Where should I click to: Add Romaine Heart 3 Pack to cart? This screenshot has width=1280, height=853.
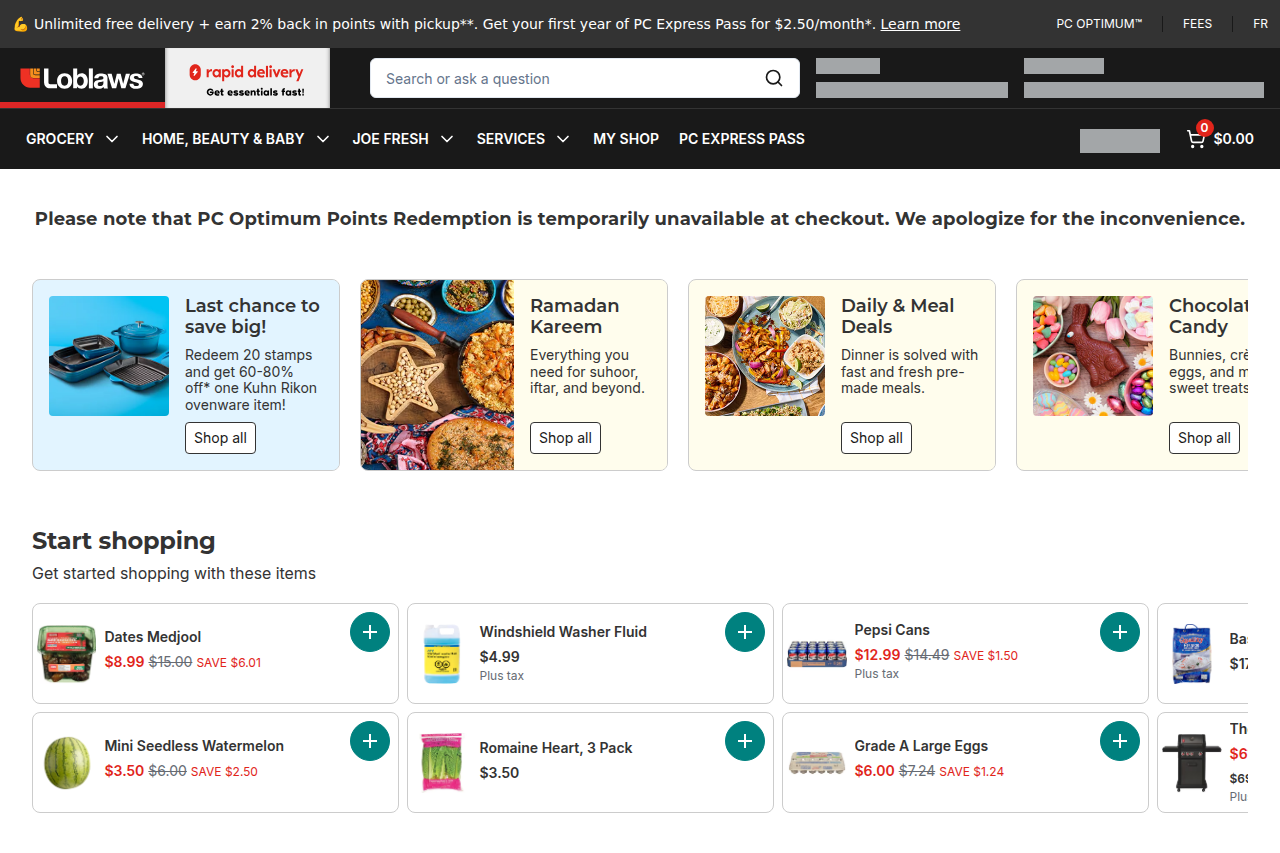point(744,740)
